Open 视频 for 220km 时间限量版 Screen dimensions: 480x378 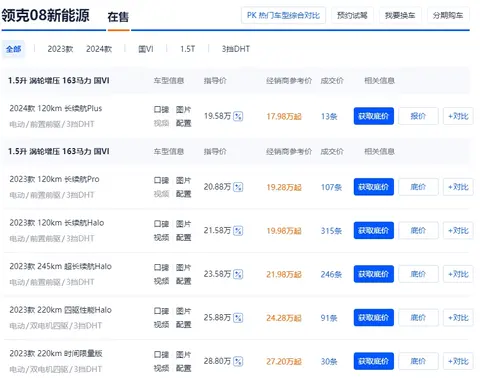(x=161, y=368)
